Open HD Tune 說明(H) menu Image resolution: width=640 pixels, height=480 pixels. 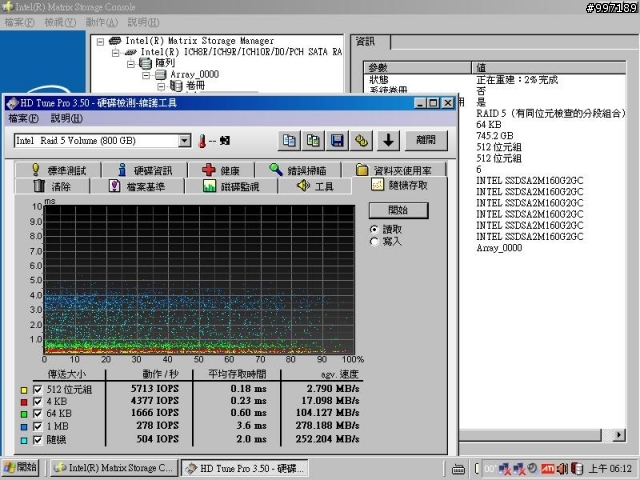66,118
